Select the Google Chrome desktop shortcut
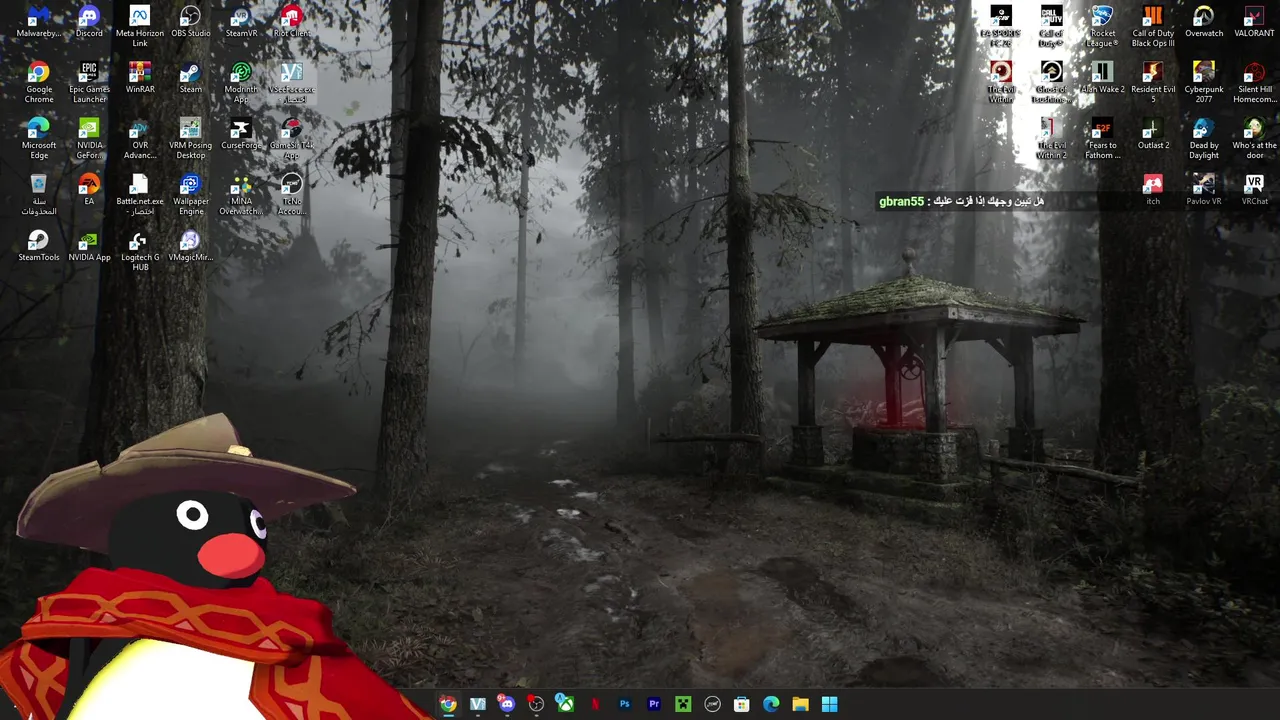 pos(38,82)
